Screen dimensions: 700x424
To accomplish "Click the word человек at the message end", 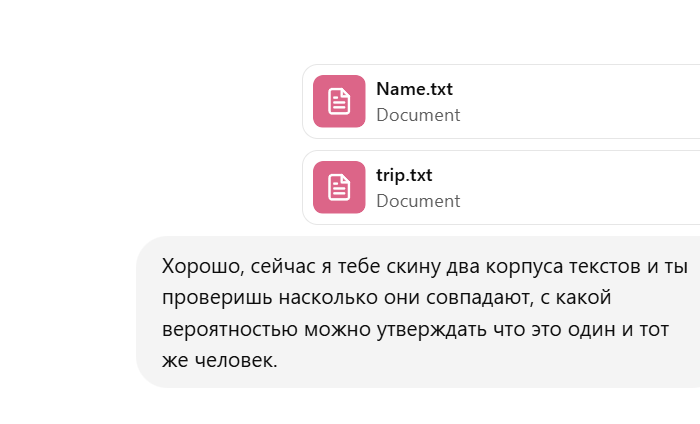I will (x=236, y=361).
